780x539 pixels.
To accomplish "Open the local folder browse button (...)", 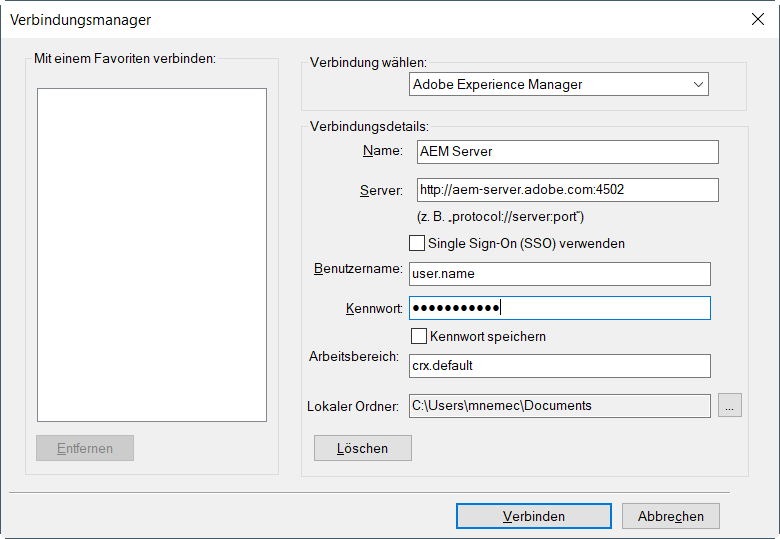I will (730, 405).
